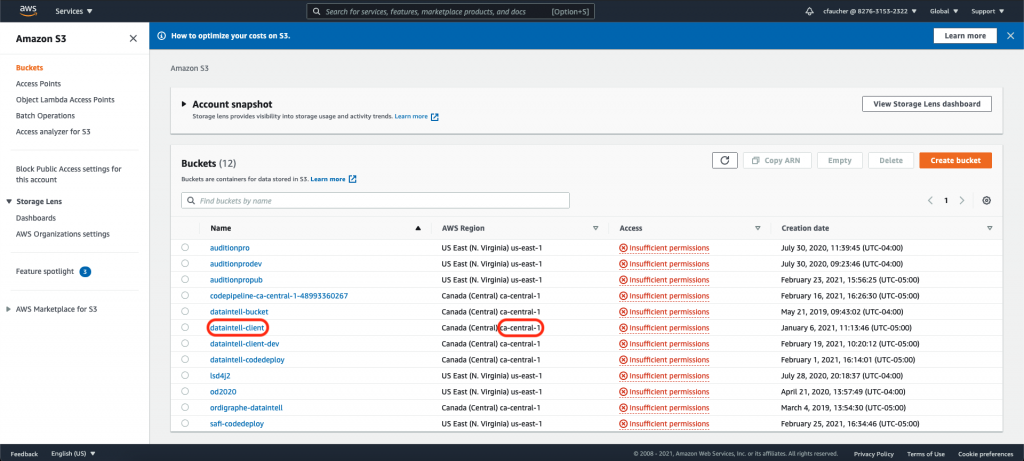Screen dimensions: 1024x461
Task: Open Storage Lens Dashboards
Action: click(36, 218)
